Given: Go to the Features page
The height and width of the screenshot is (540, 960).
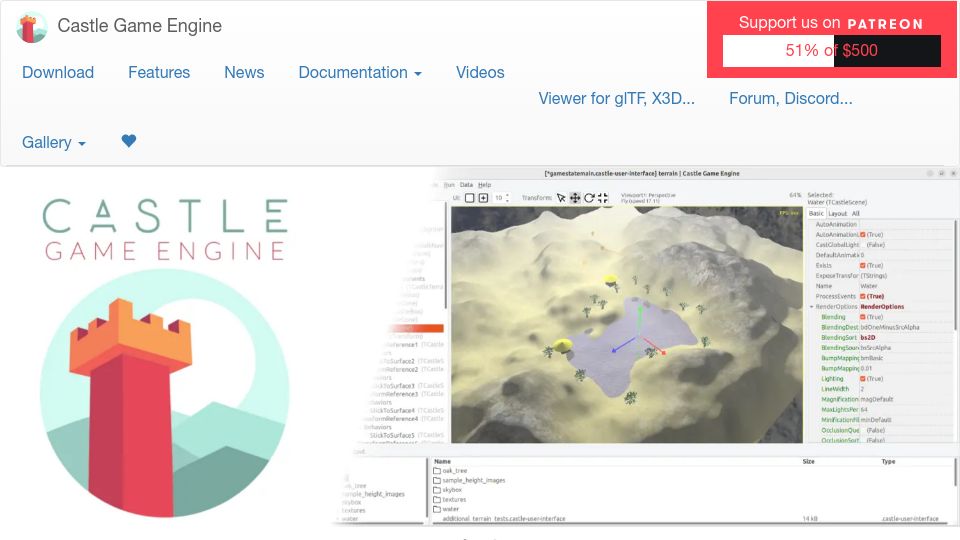Looking at the screenshot, I should click(x=159, y=72).
